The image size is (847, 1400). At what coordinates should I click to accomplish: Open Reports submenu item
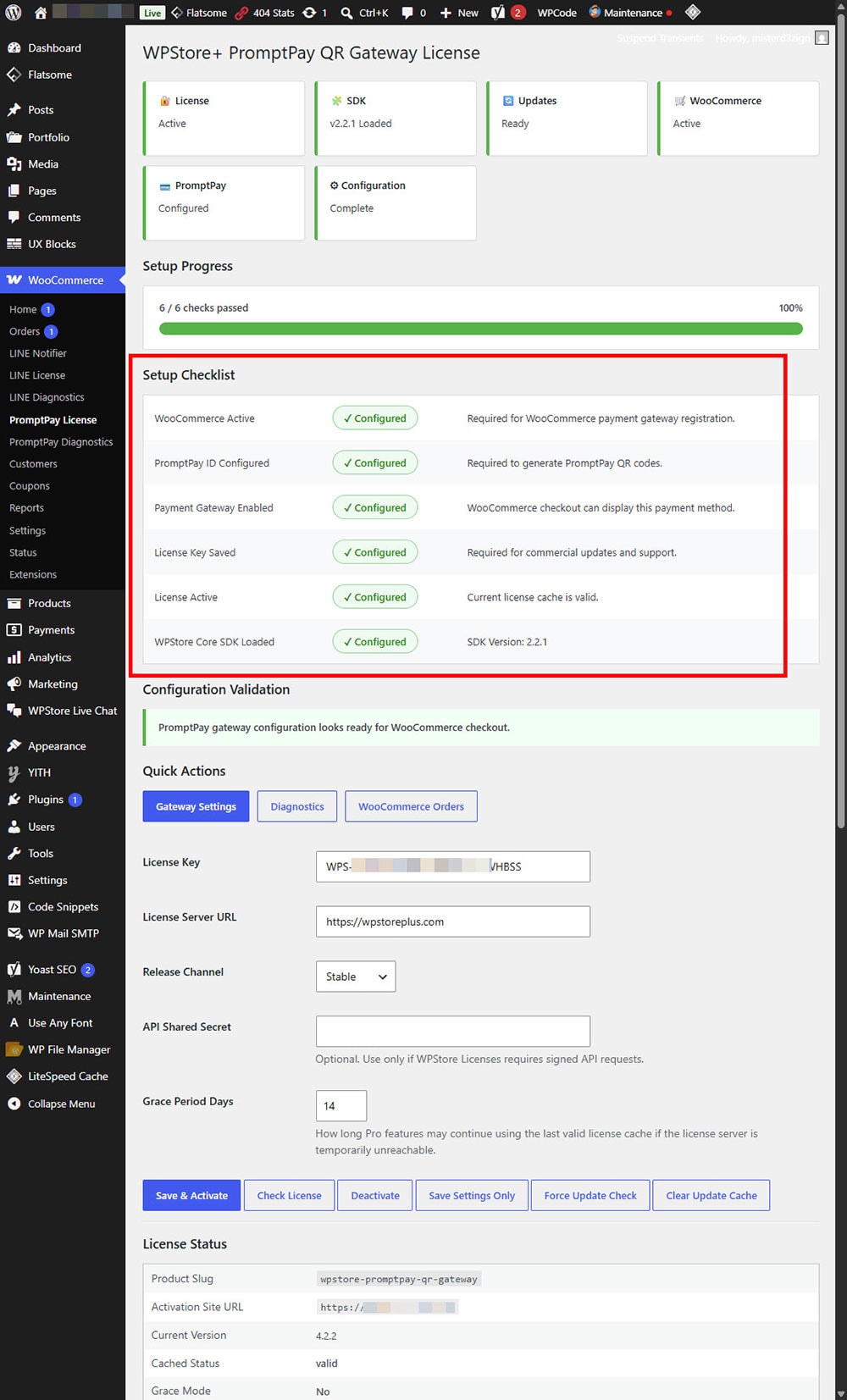click(x=26, y=508)
